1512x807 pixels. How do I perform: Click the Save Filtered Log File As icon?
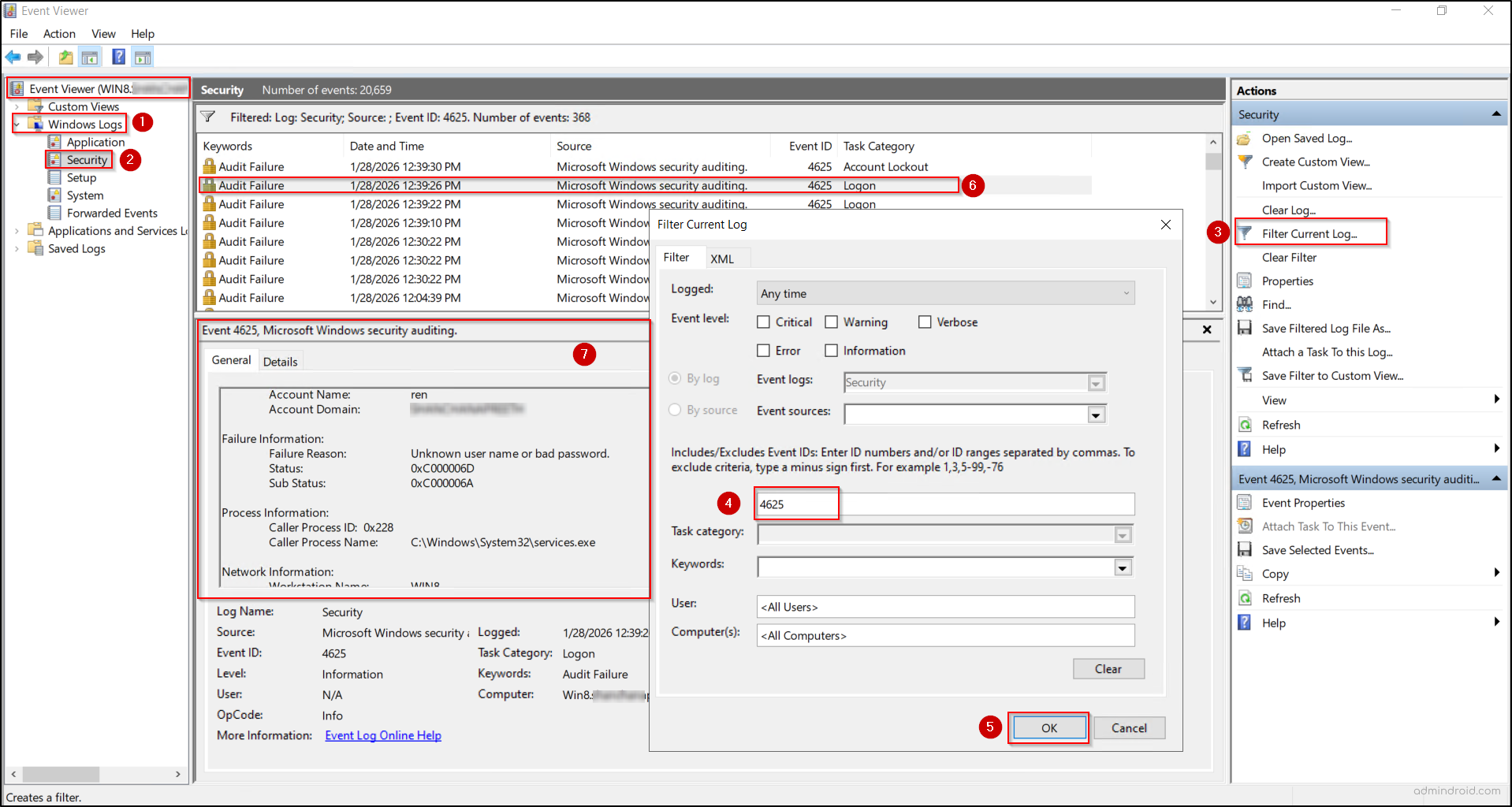1245,328
